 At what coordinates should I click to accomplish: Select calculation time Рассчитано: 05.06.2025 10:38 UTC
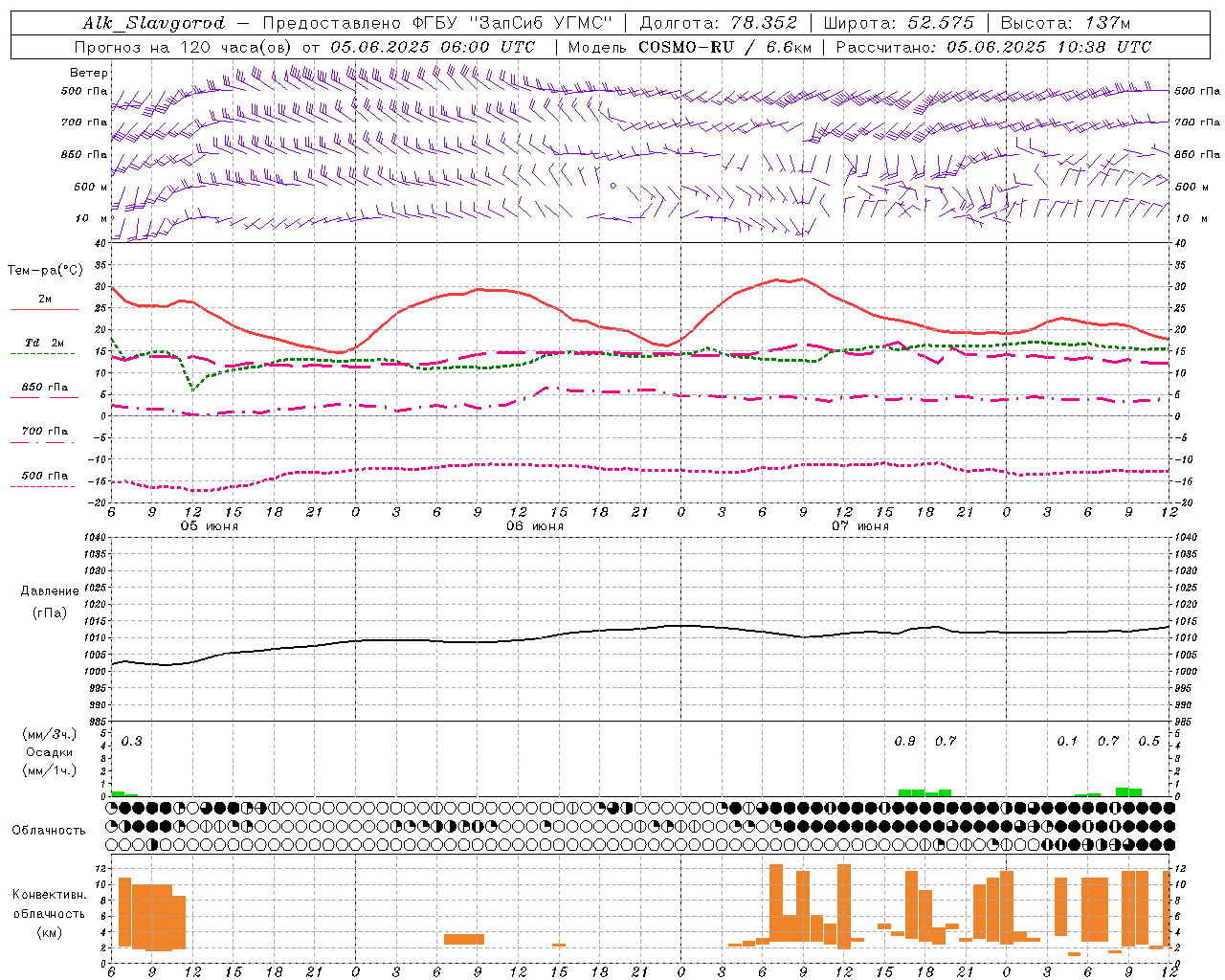pyautogui.click(x=993, y=47)
